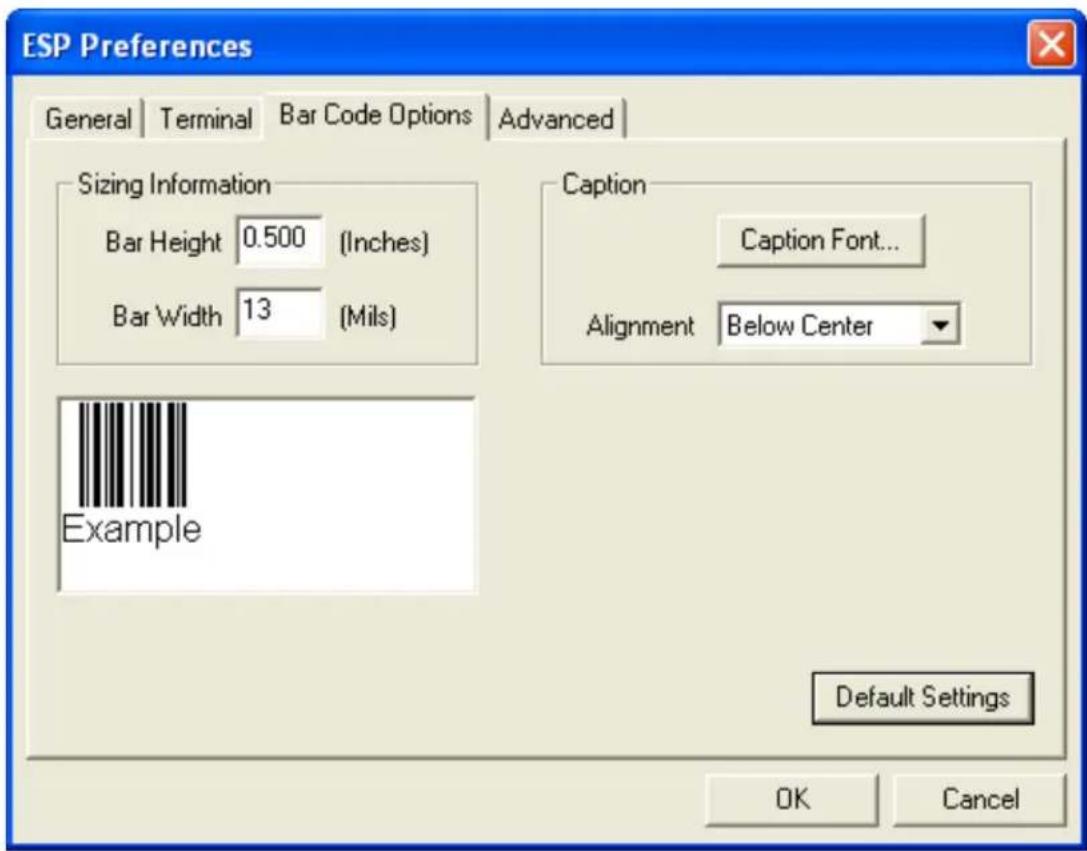Click the Bar Width input field
Screen dimensions: 1087x851
point(279,313)
